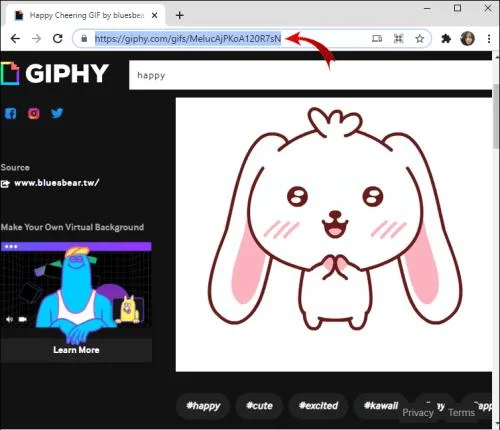Open the Privacy link
The height and width of the screenshot is (430, 500).
[x=418, y=413]
